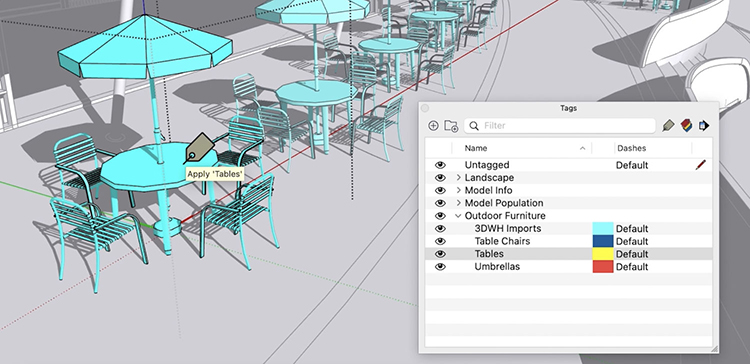
Task: Close the Tags panel window
Action: click(424, 109)
